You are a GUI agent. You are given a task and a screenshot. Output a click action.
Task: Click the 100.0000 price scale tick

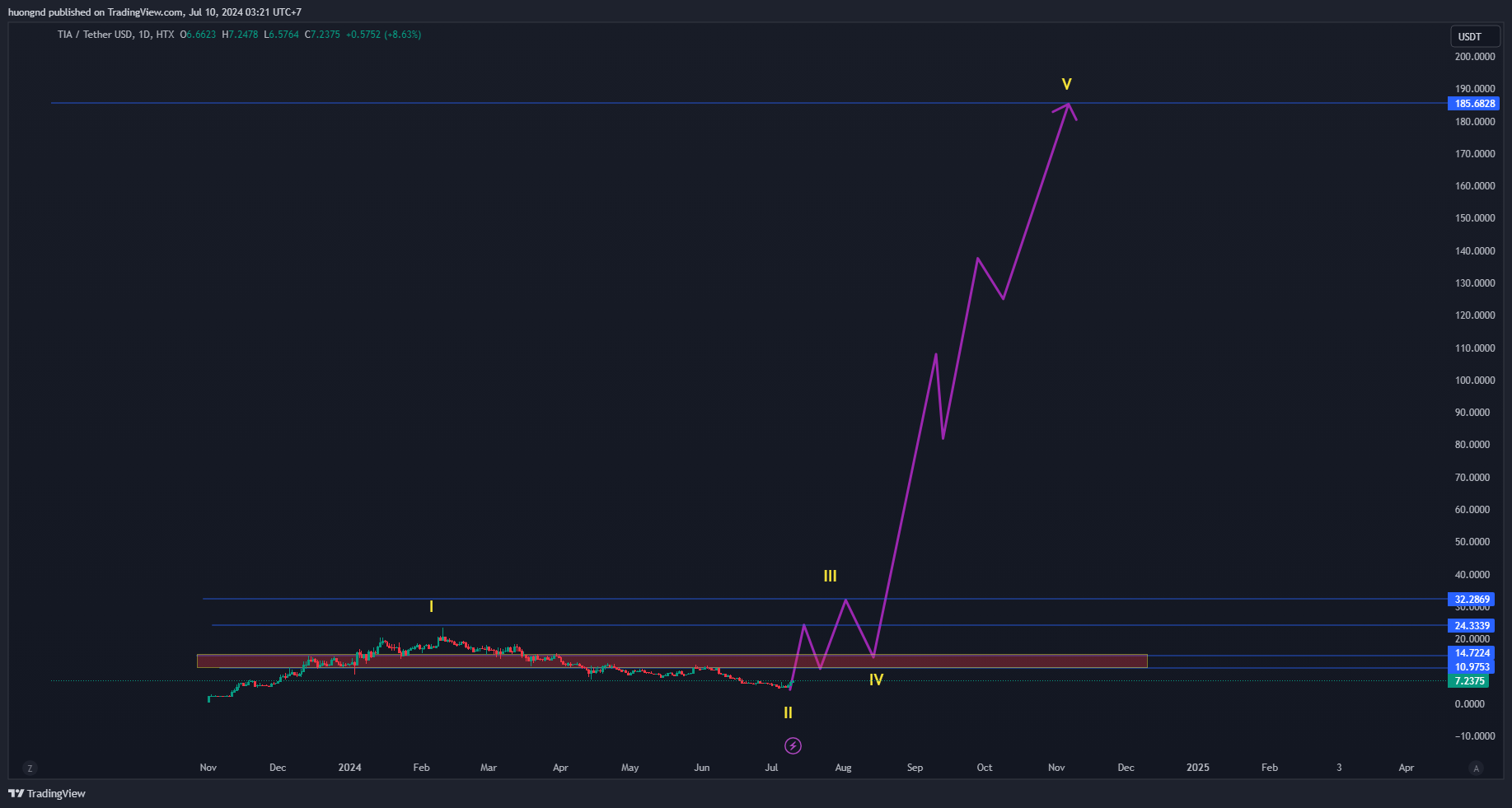[1475, 381]
